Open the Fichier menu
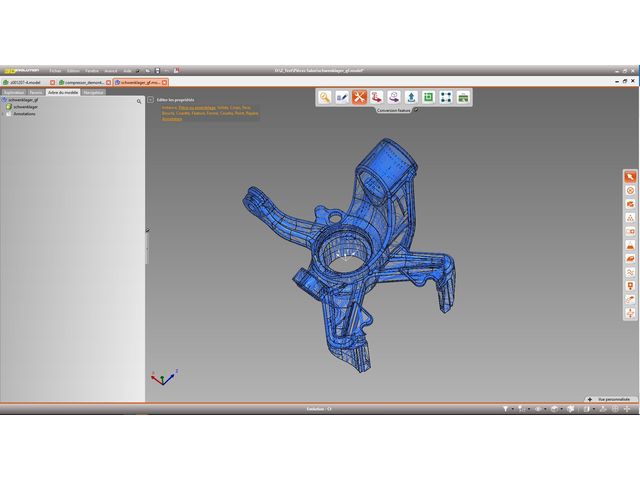Viewport: 640px width, 480px height. 55,71
